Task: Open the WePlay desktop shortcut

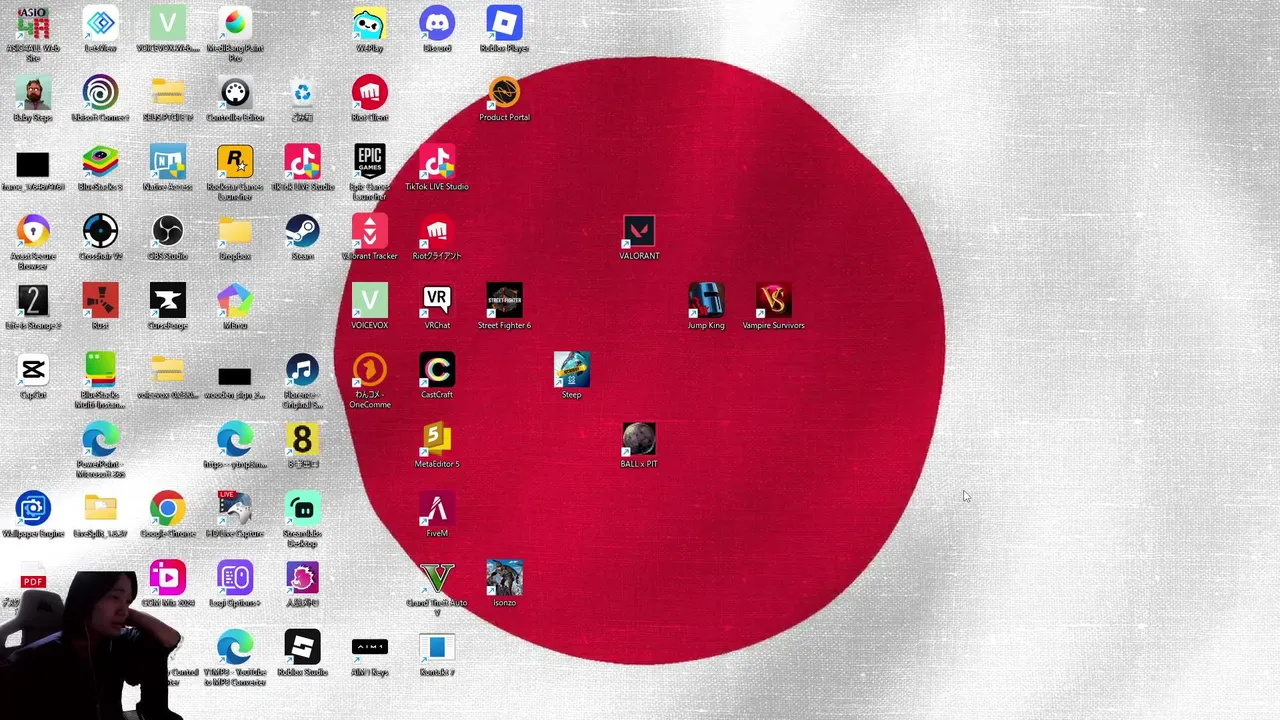Action: [x=369, y=24]
